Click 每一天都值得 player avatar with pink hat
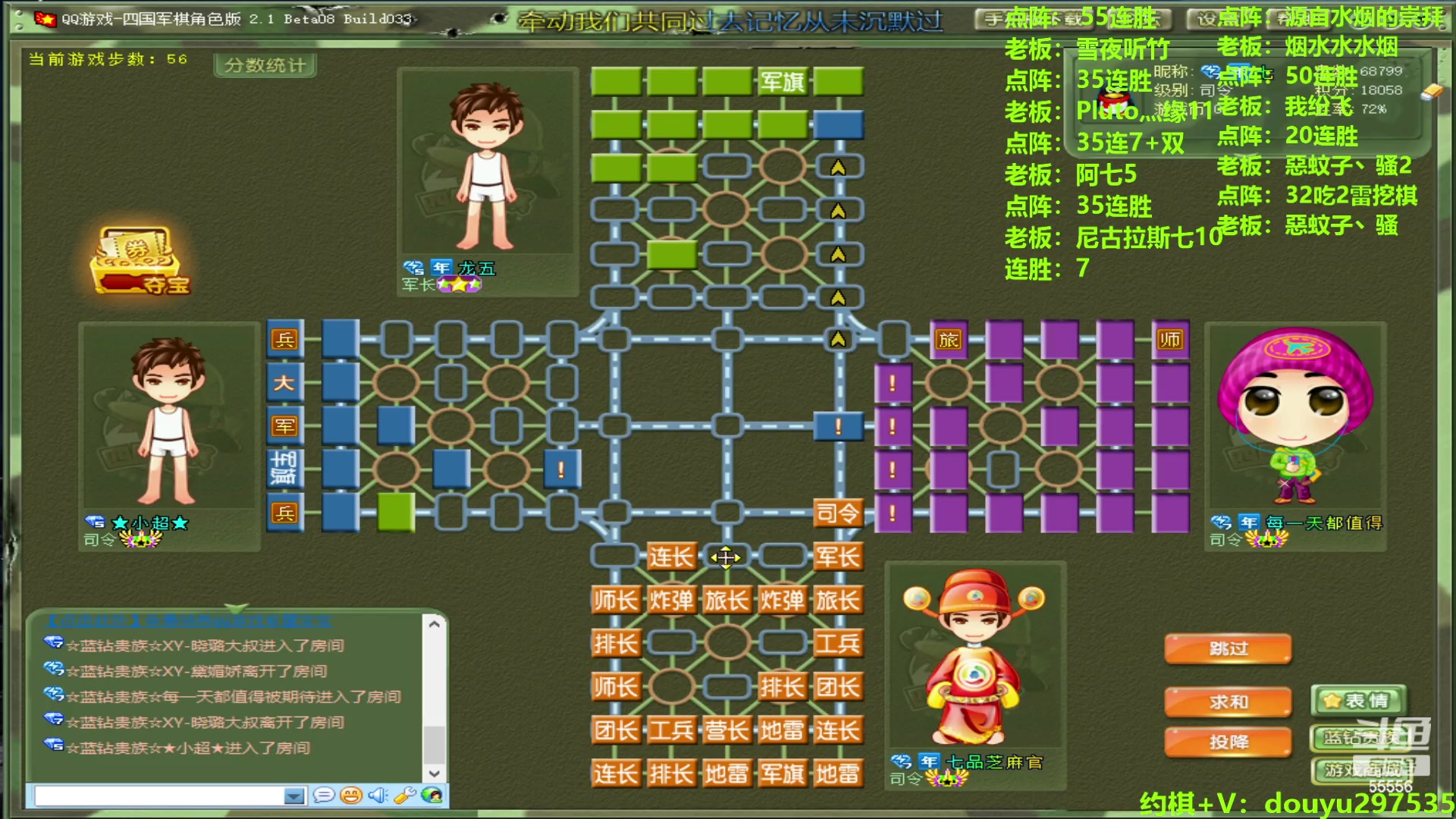The height and width of the screenshot is (819, 1456). click(1295, 416)
